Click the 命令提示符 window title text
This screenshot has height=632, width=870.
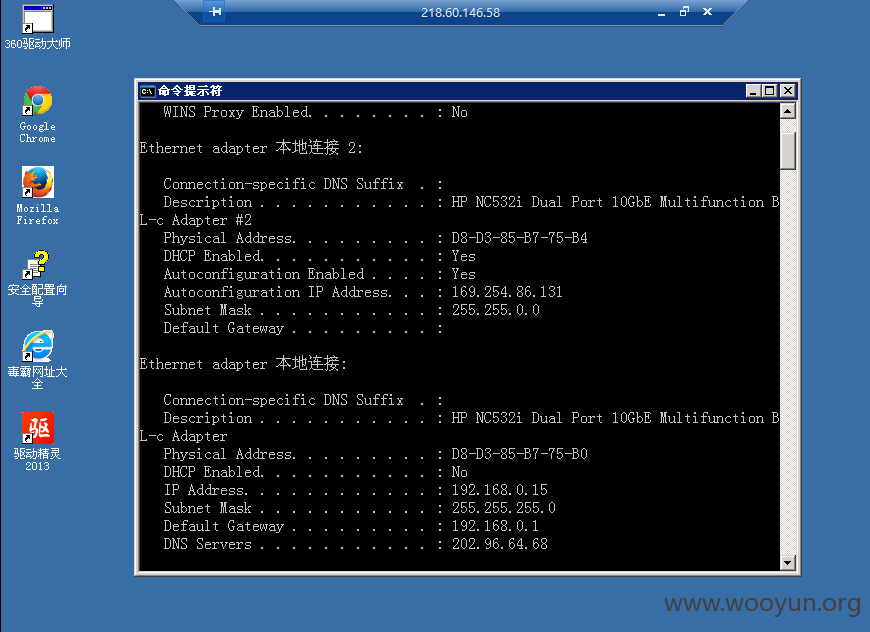click(x=190, y=91)
